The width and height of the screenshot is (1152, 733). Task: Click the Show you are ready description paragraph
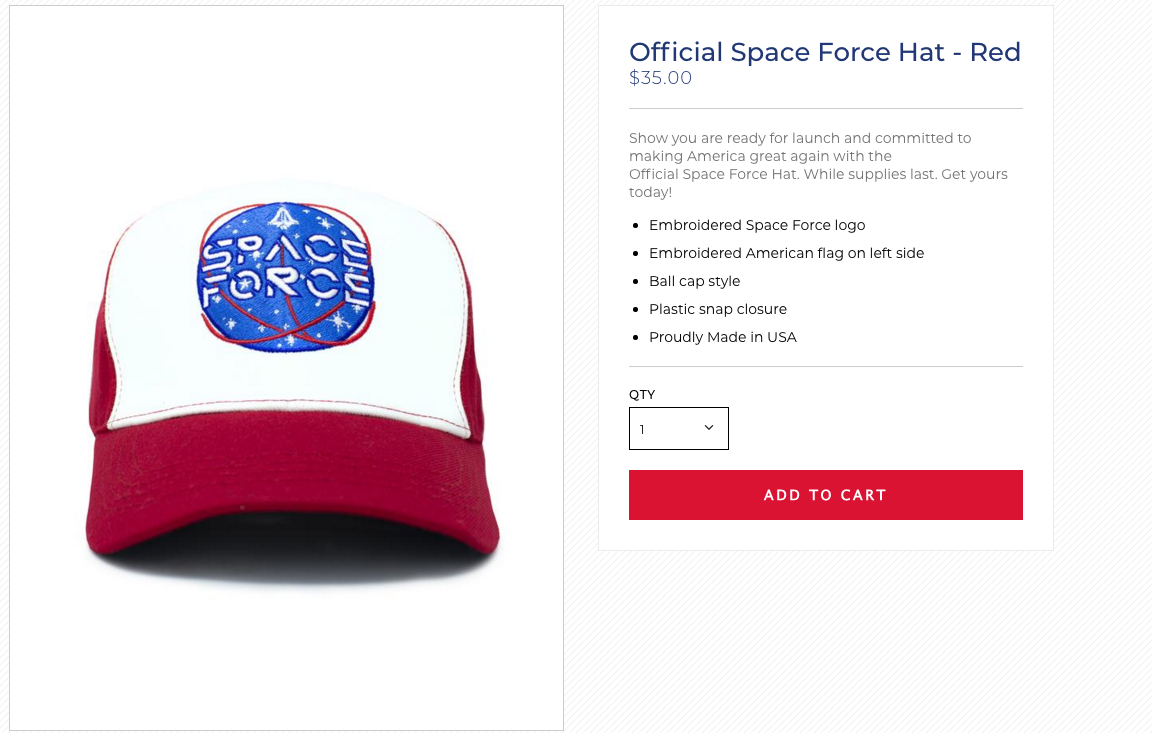click(818, 165)
